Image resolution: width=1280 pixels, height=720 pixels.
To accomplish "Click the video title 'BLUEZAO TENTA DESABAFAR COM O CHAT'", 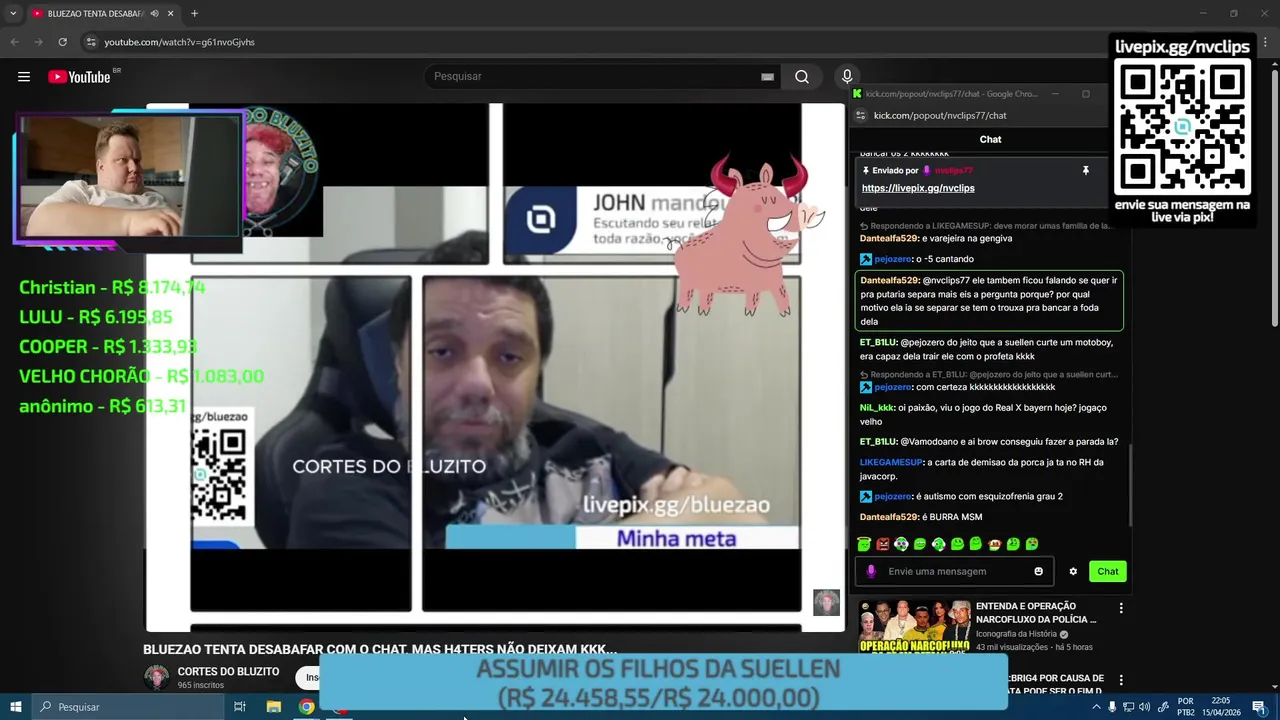I will pyautogui.click(x=380, y=650).
